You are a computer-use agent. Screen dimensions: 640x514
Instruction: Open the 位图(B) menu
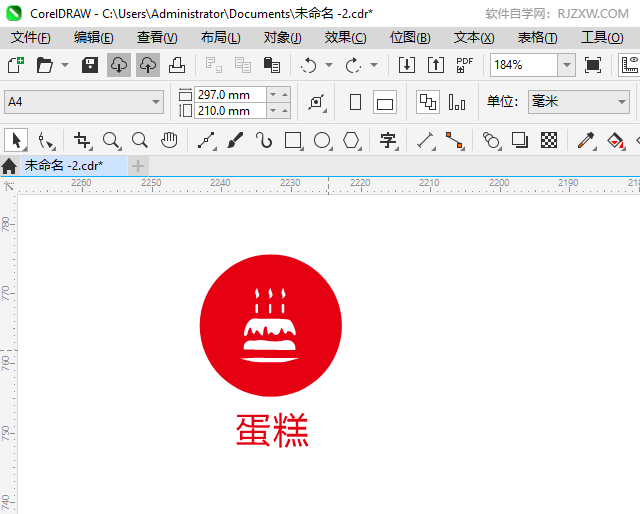(x=410, y=38)
